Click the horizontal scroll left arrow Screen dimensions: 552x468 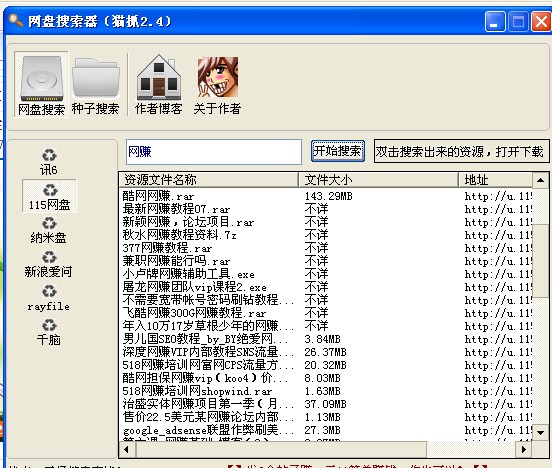(127, 449)
